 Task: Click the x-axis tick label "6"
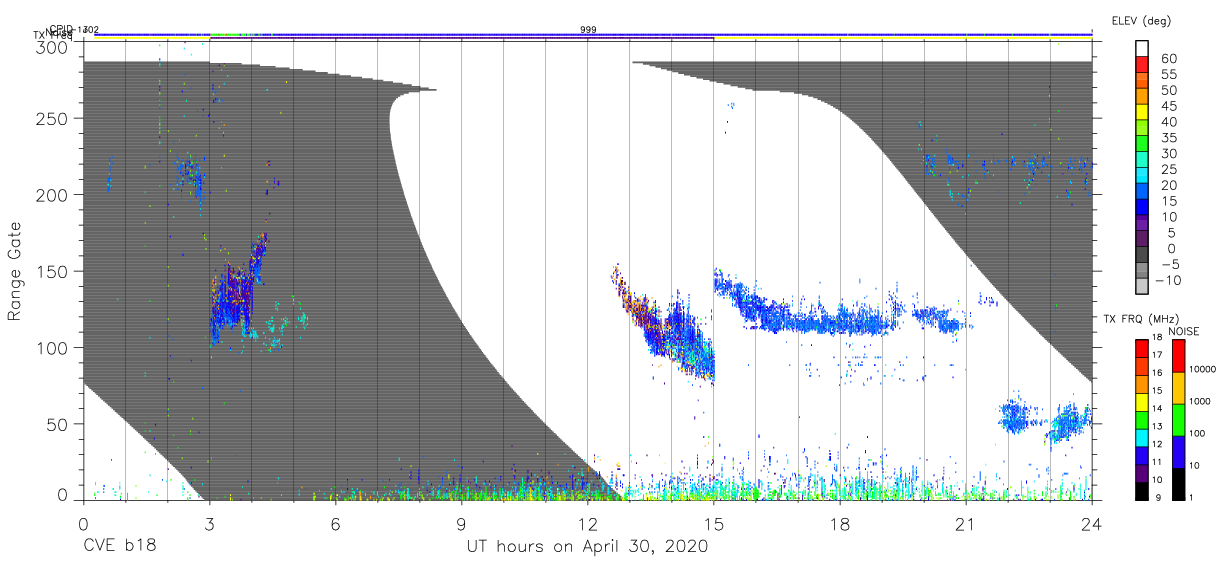[x=335, y=525]
